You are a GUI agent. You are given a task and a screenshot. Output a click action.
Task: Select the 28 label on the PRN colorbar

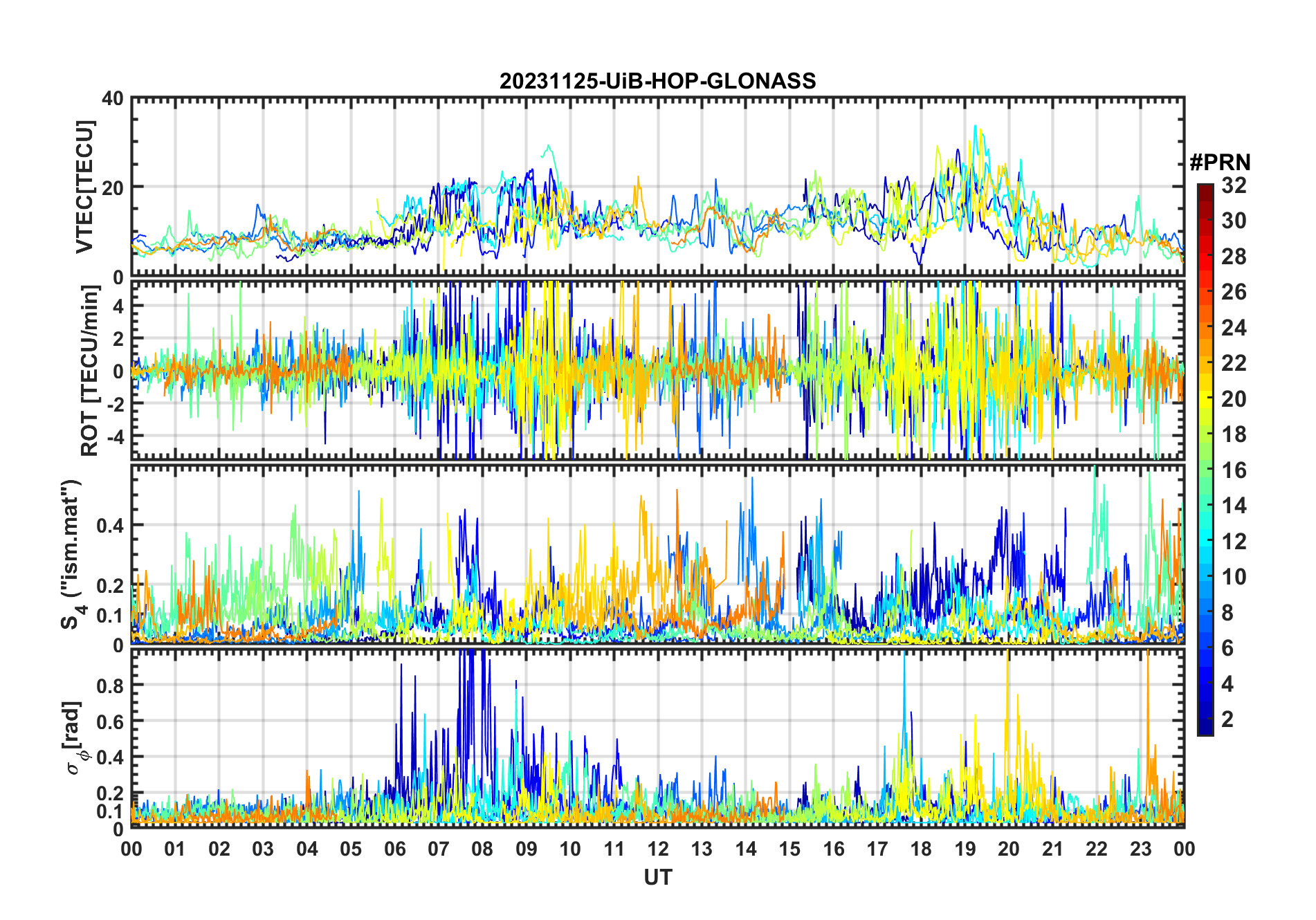[x=1234, y=257]
